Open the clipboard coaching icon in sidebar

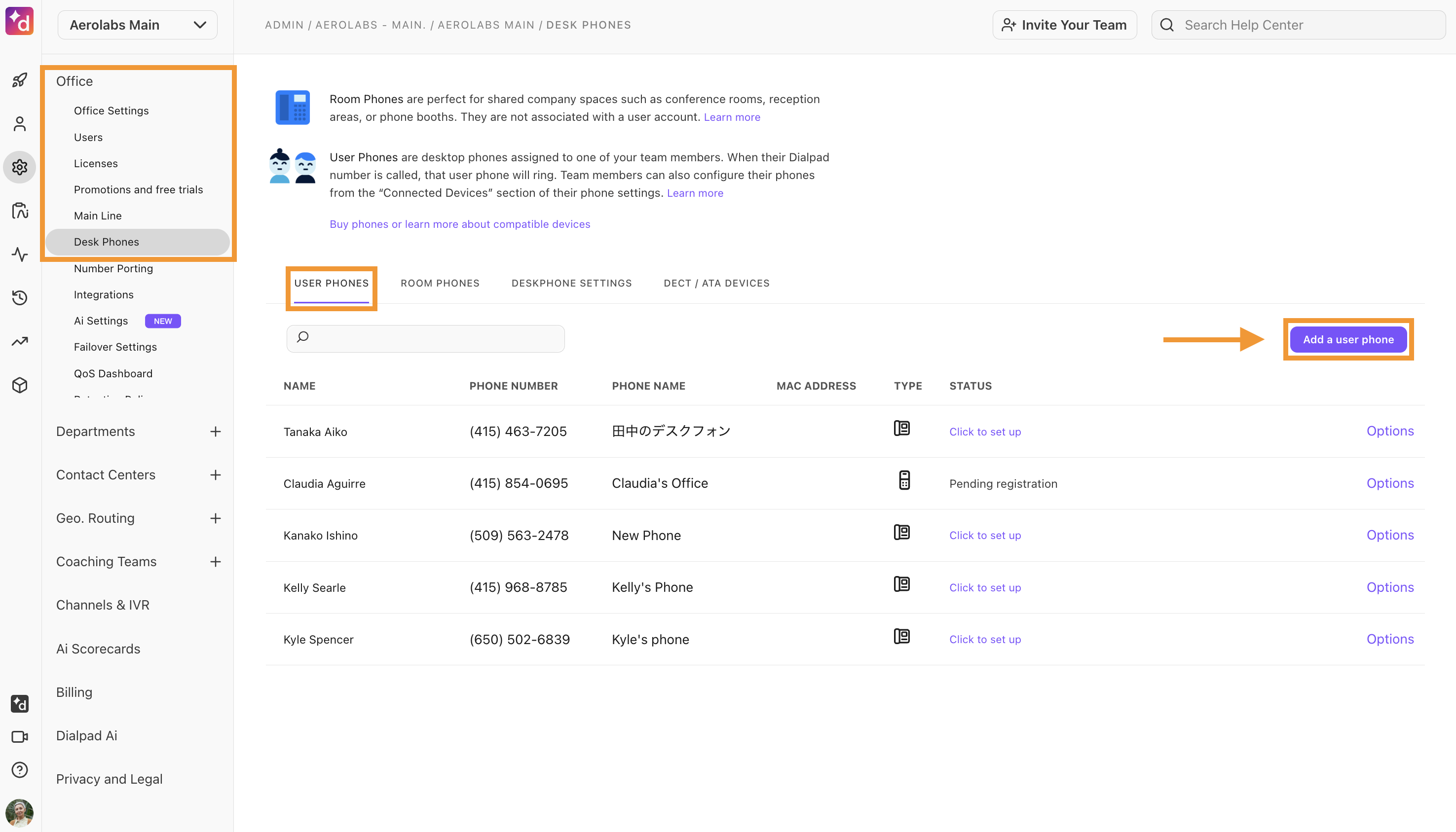click(19, 211)
